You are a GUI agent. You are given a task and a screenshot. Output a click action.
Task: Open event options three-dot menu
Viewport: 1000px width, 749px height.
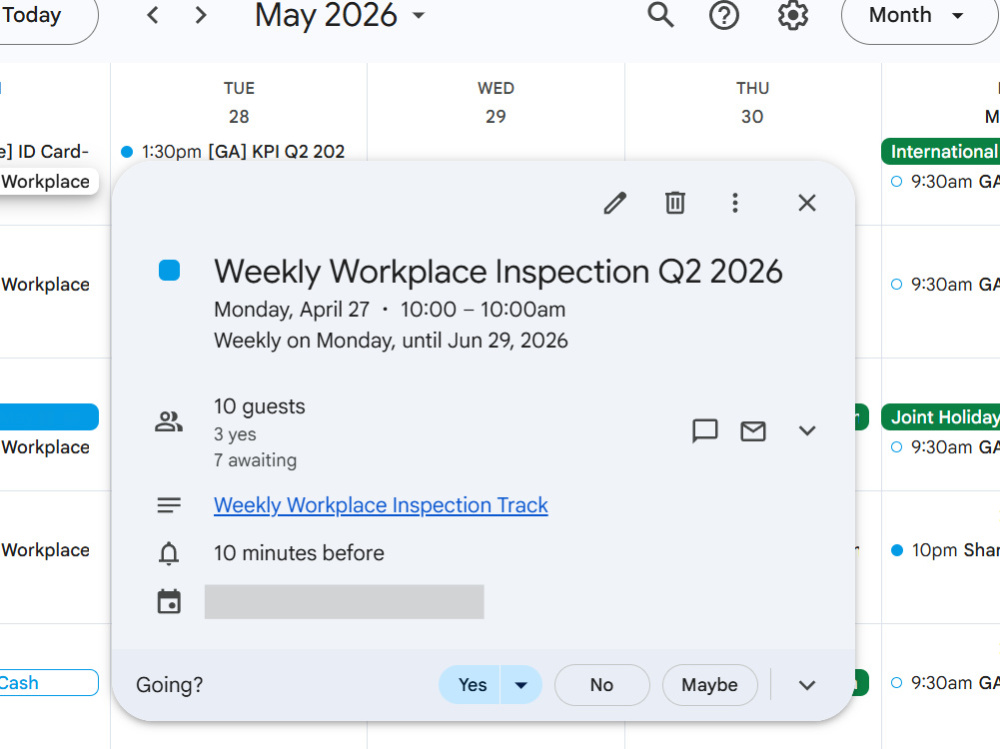click(735, 203)
